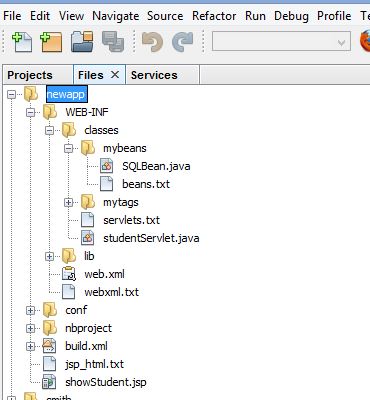Click the servlets.txt file icon
This screenshot has height=400, width=370.
tap(88, 220)
